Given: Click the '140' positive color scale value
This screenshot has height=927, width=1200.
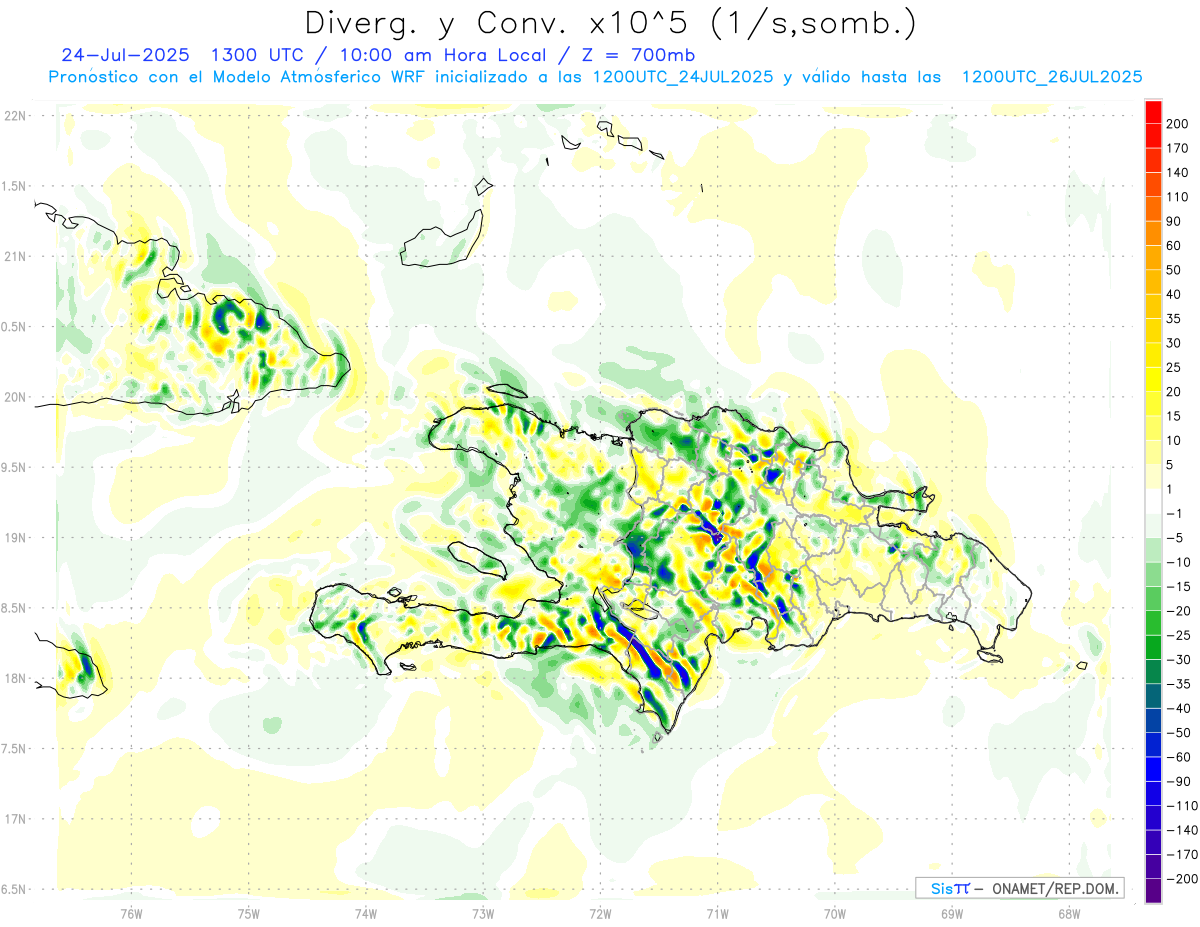Looking at the screenshot, I should pyautogui.click(x=1177, y=173).
